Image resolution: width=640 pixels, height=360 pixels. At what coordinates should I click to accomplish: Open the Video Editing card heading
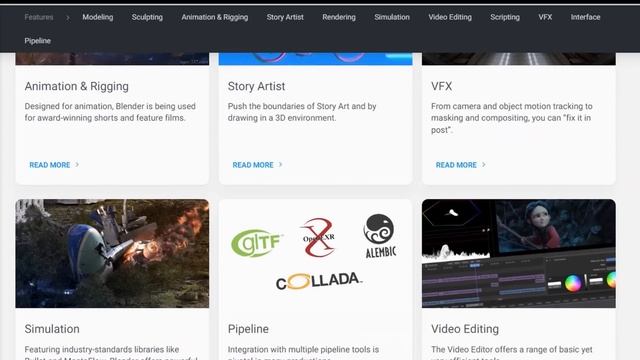[x=465, y=329]
